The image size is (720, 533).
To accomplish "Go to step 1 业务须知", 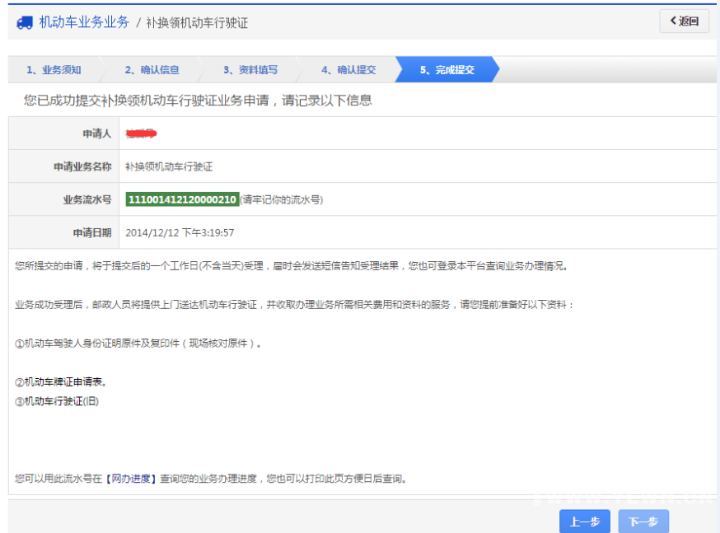I will click(54, 70).
